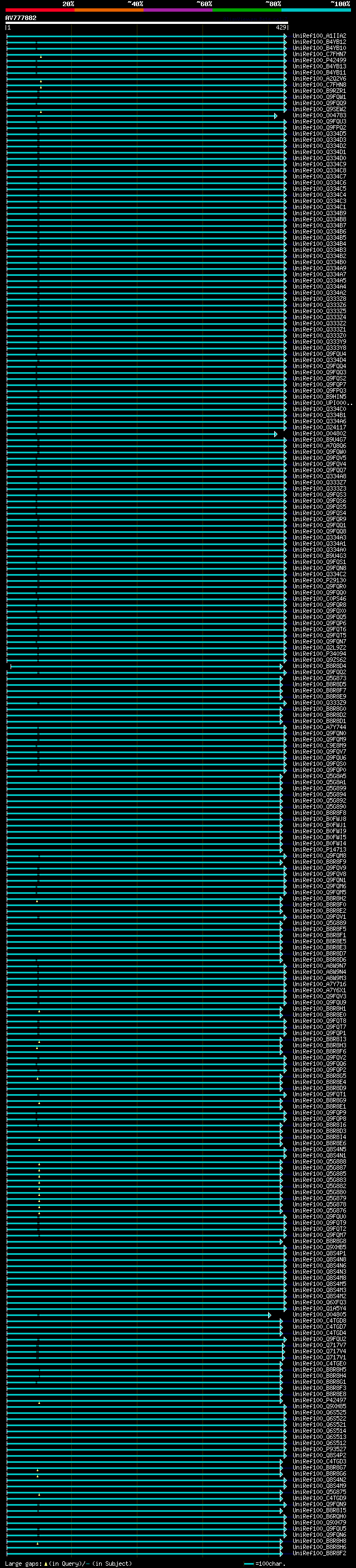Select the UniRef100_O04802 label

tap(319, 434)
